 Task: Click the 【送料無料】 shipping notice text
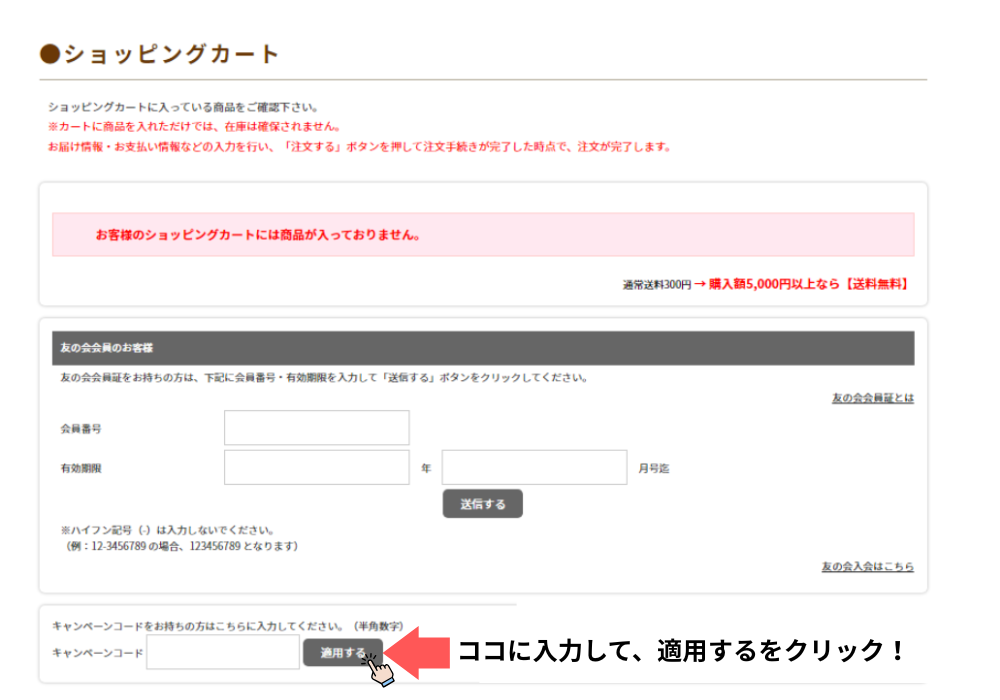coord(876,284)
